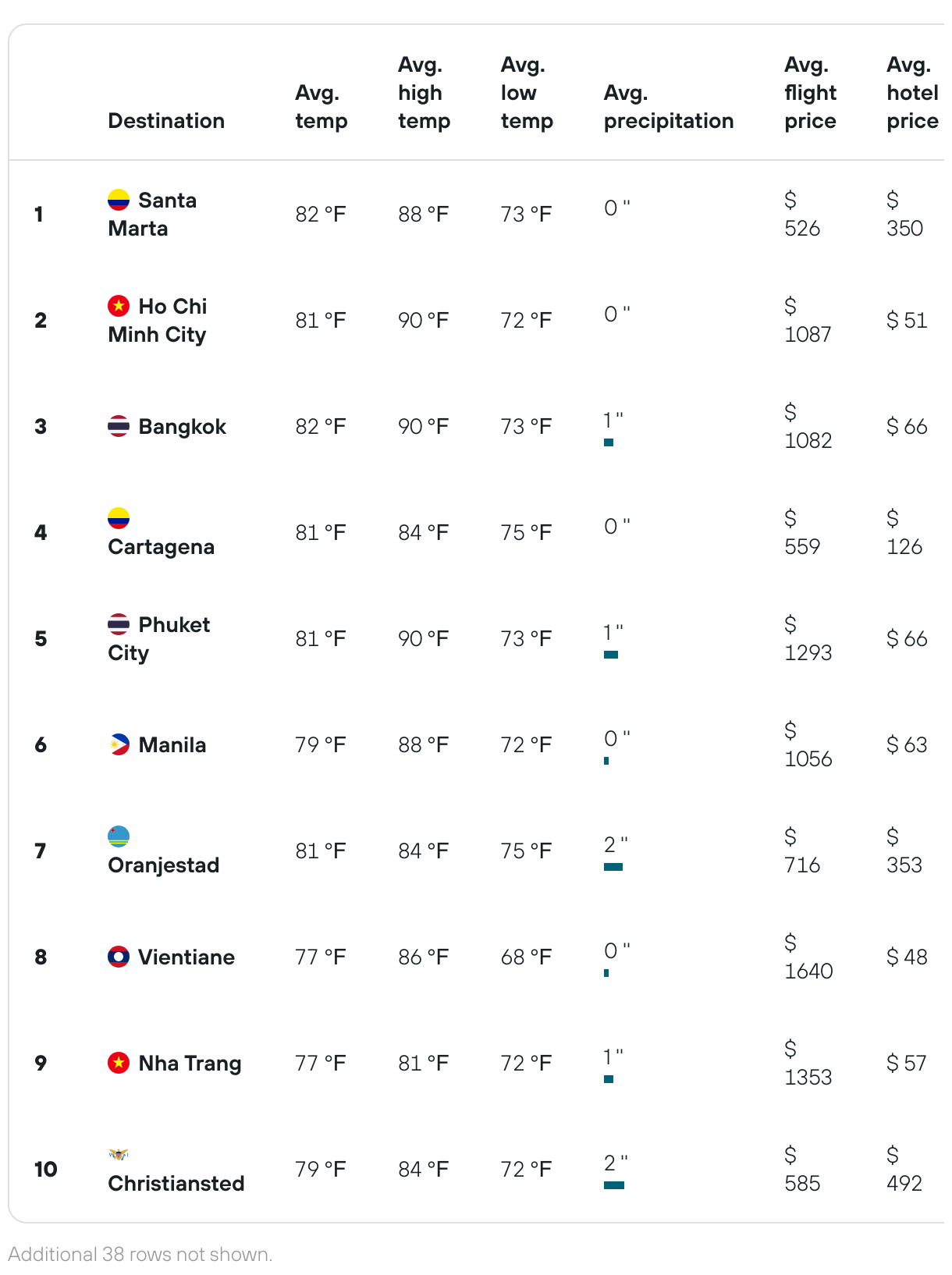Viewport: 952px width, 1275px height.
Task: Sort by Destination column header
Action: (x=166, y=121)
